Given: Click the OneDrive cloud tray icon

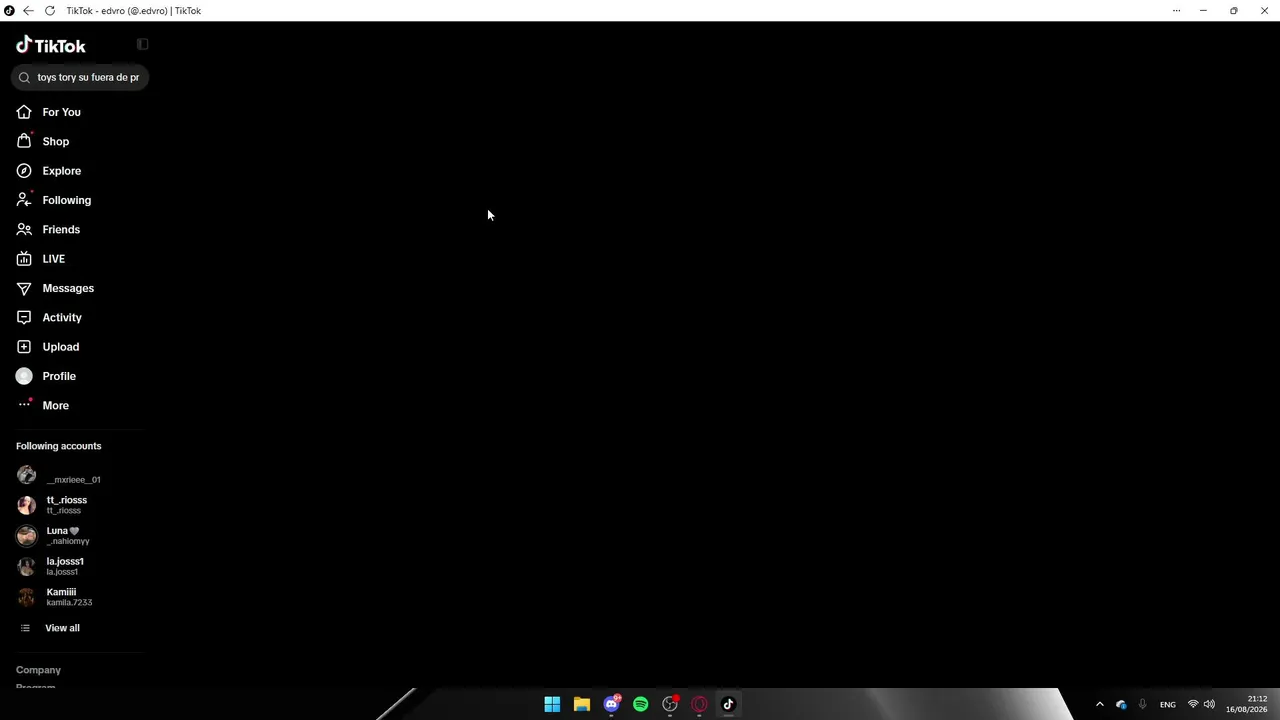Looking at the screenshot, I should [1121, 704].
